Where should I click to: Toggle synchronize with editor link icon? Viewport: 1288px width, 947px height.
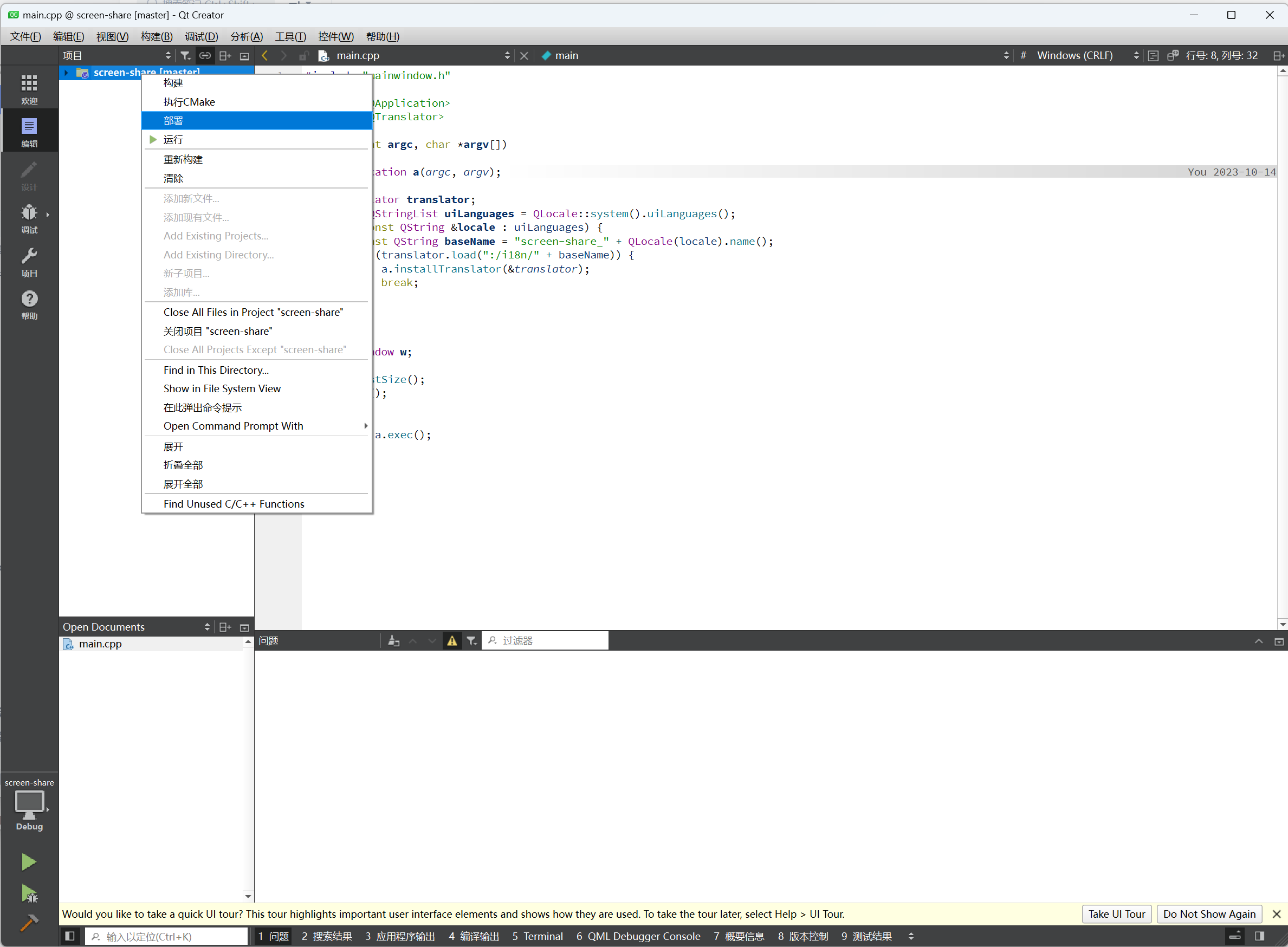[x=205, y=56]
